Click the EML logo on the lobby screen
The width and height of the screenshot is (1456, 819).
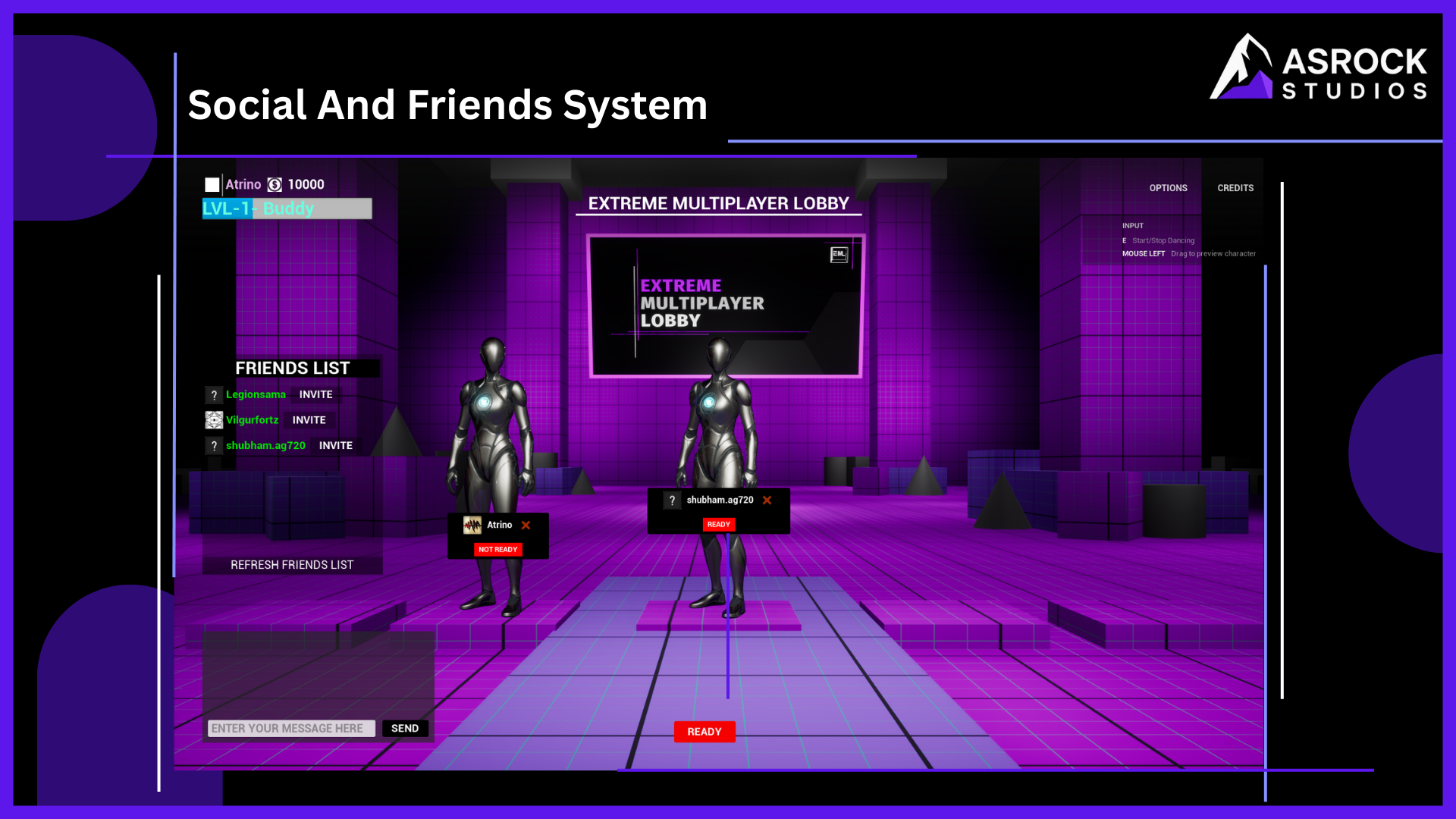839,255
